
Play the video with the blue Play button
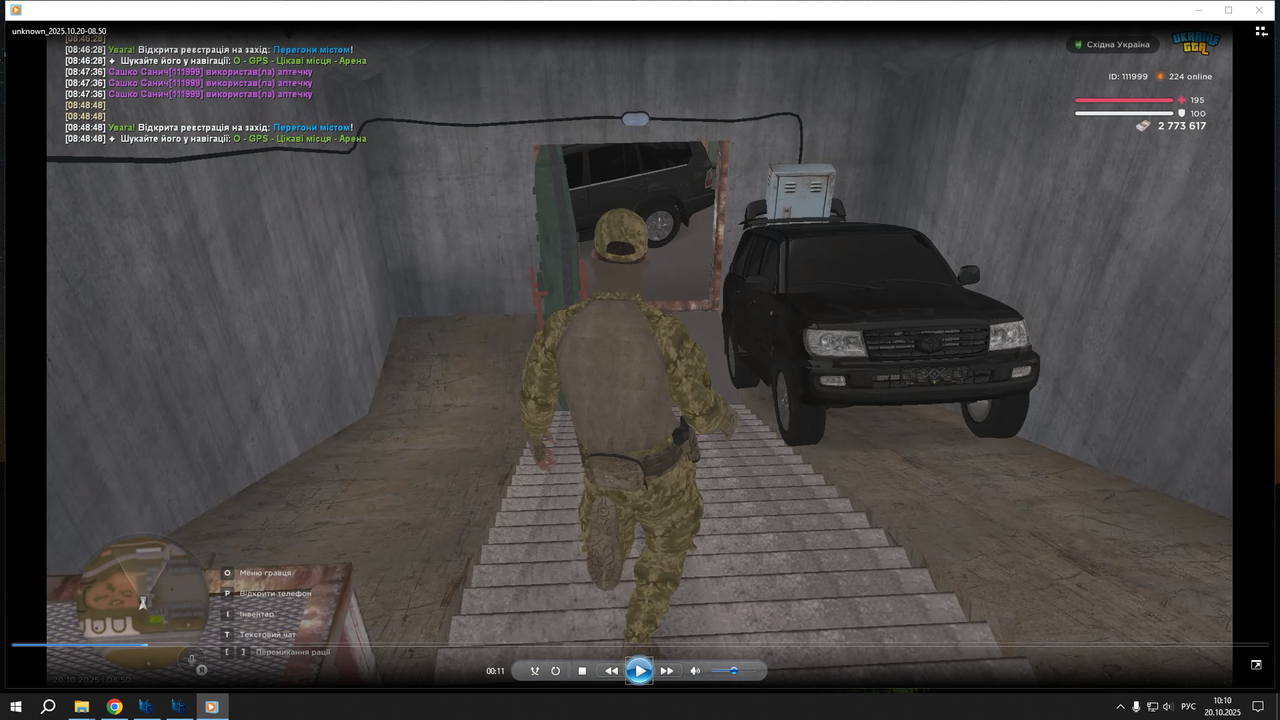click(x=639, y=671)
